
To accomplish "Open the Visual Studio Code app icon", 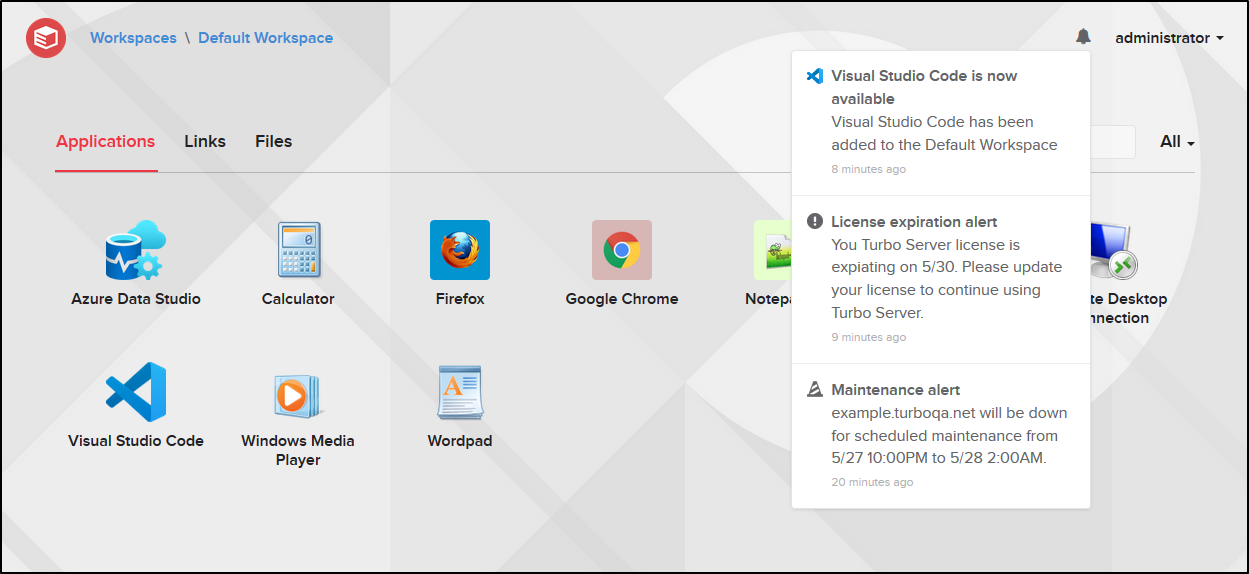I will [x=136, y=392].
